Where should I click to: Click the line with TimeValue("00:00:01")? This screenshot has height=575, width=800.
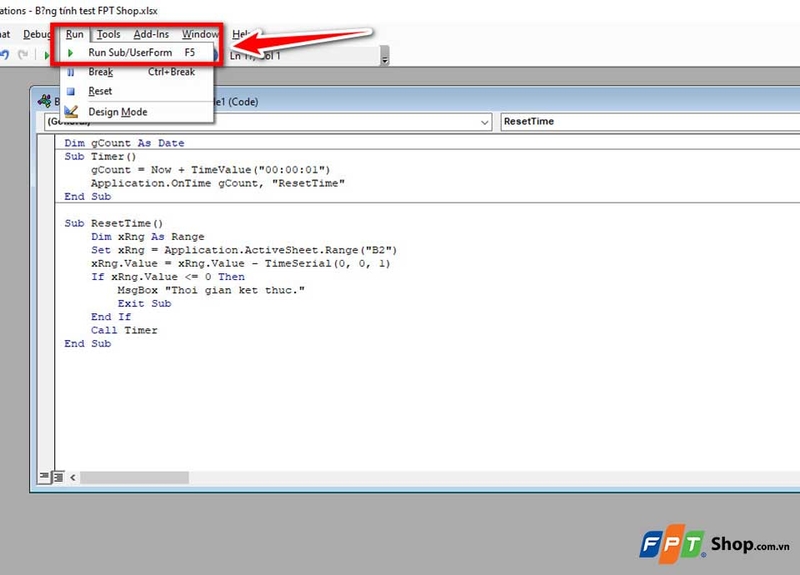pos(210,169)
